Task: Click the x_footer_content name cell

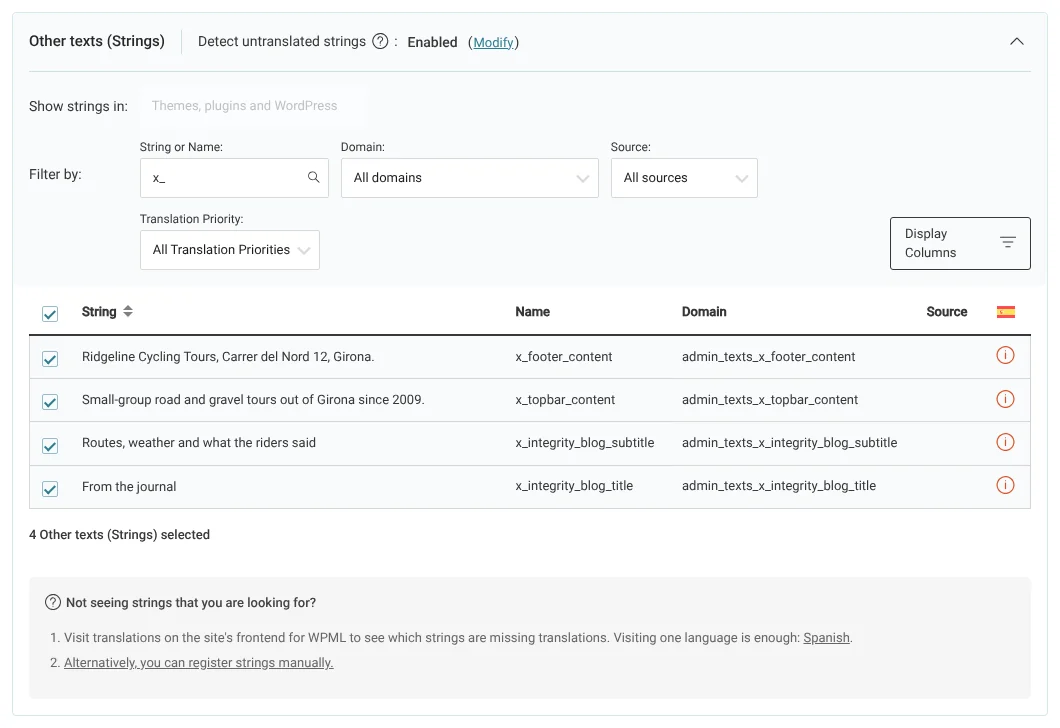Action: (x=564, y=356)
